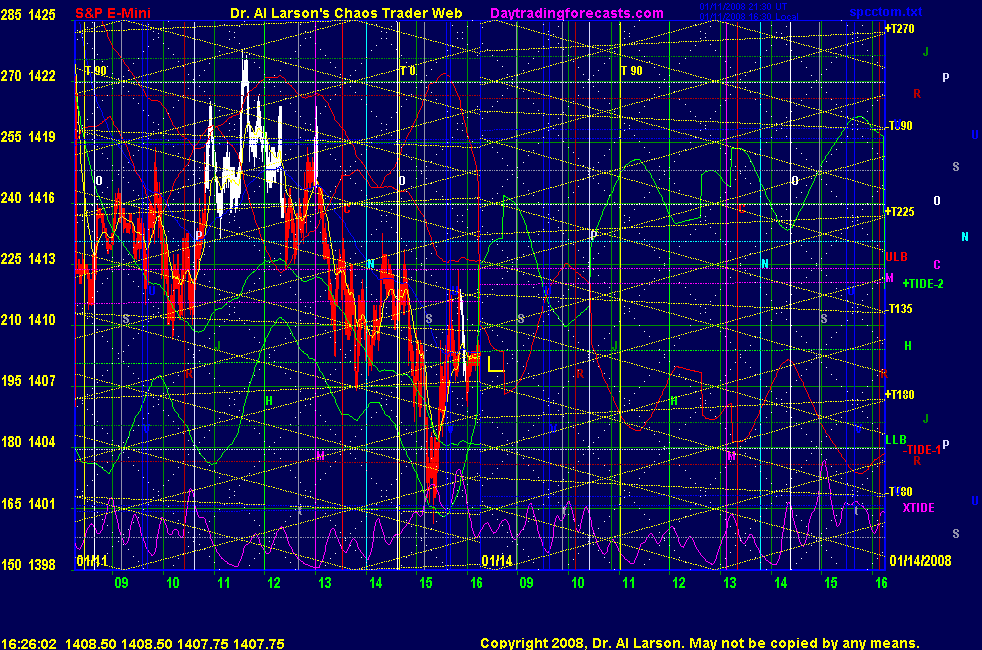Click the spcctom.txt file name label

click(x=886, y=12)
